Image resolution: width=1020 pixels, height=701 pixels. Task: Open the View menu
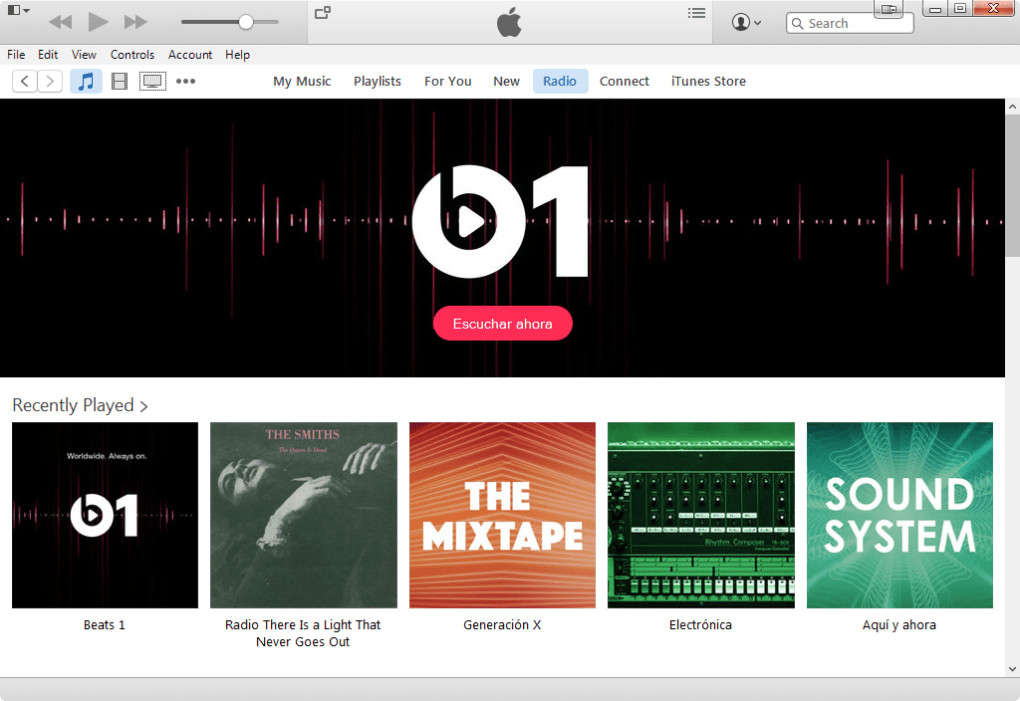tap(84, 55)
